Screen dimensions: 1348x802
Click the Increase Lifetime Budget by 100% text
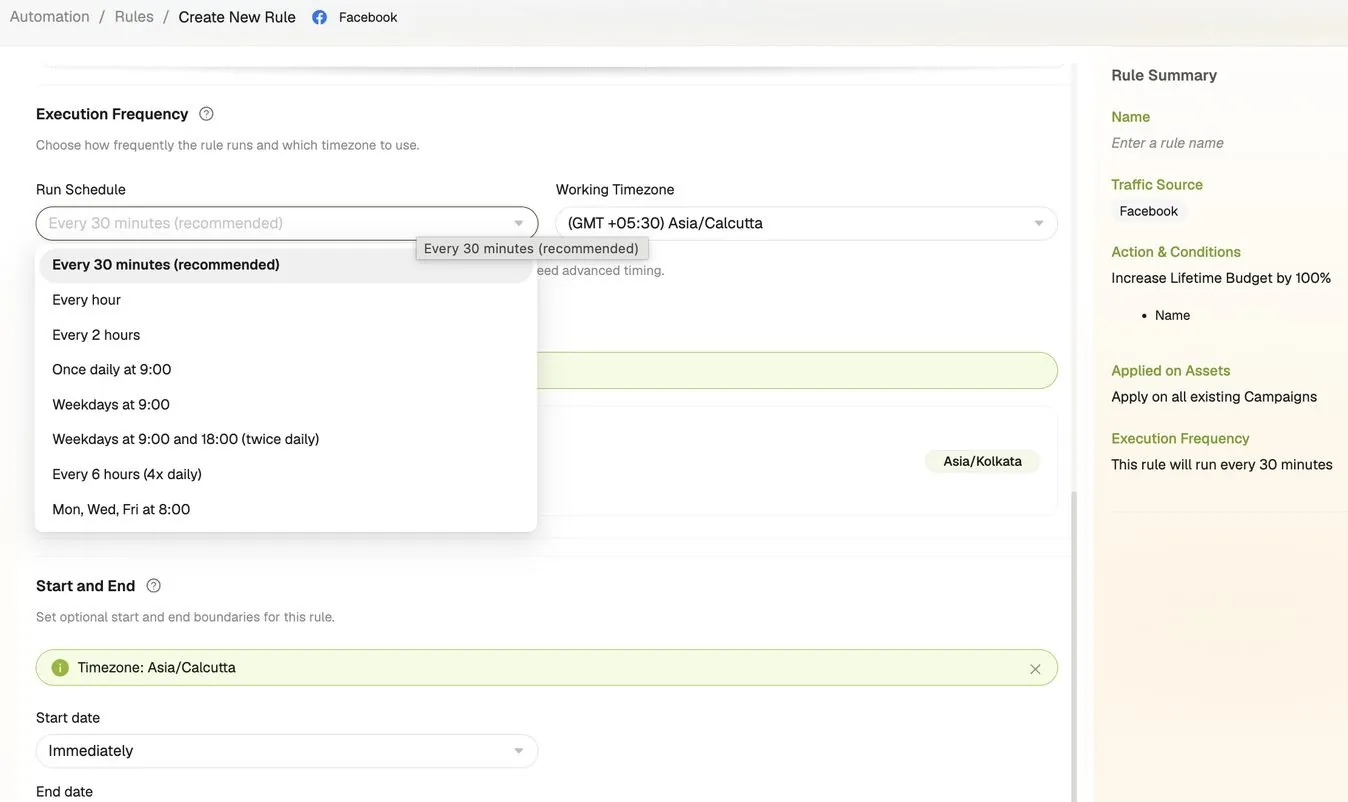(x=1221, y=278)
